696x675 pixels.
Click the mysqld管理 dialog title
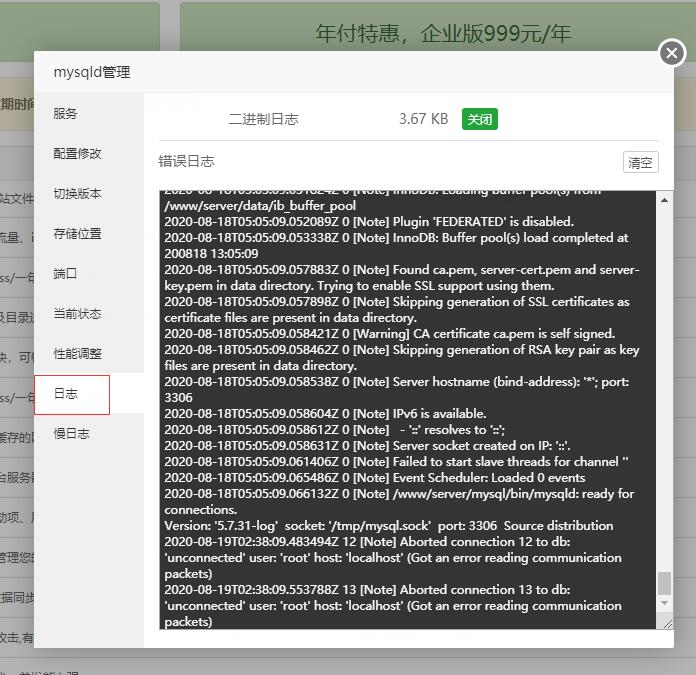(x=92, y=72)
